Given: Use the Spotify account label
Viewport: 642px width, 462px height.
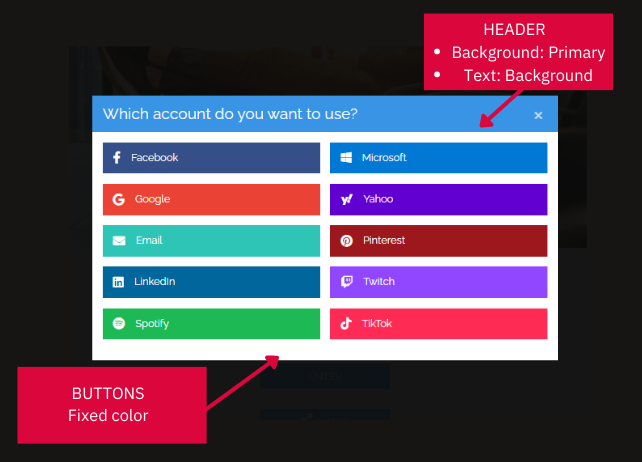Looking at the screenshot, I should pos(152,324).
